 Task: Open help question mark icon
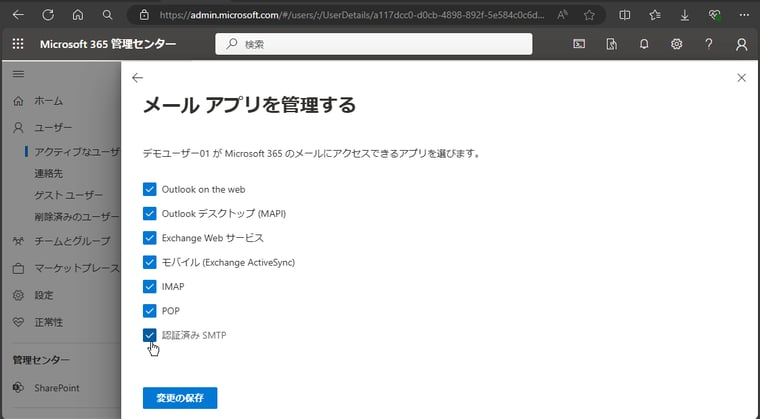point(709,44)
